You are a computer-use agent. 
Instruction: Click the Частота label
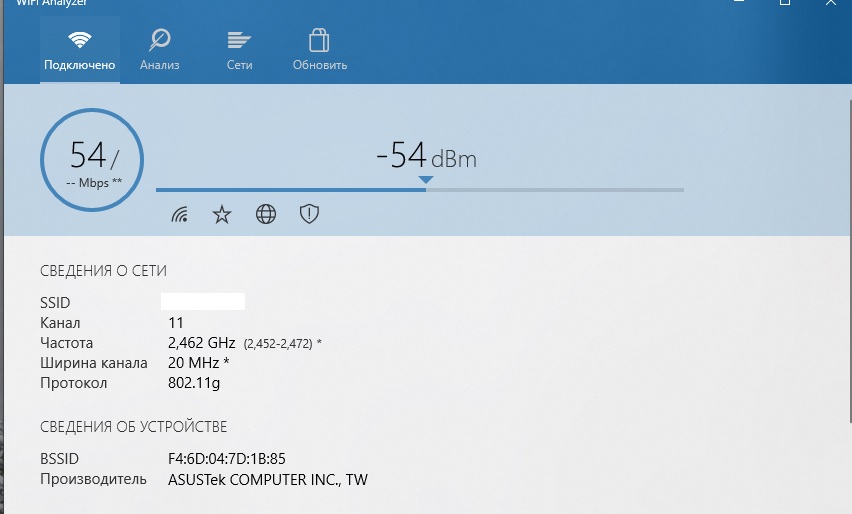click(x=67, y=343)
